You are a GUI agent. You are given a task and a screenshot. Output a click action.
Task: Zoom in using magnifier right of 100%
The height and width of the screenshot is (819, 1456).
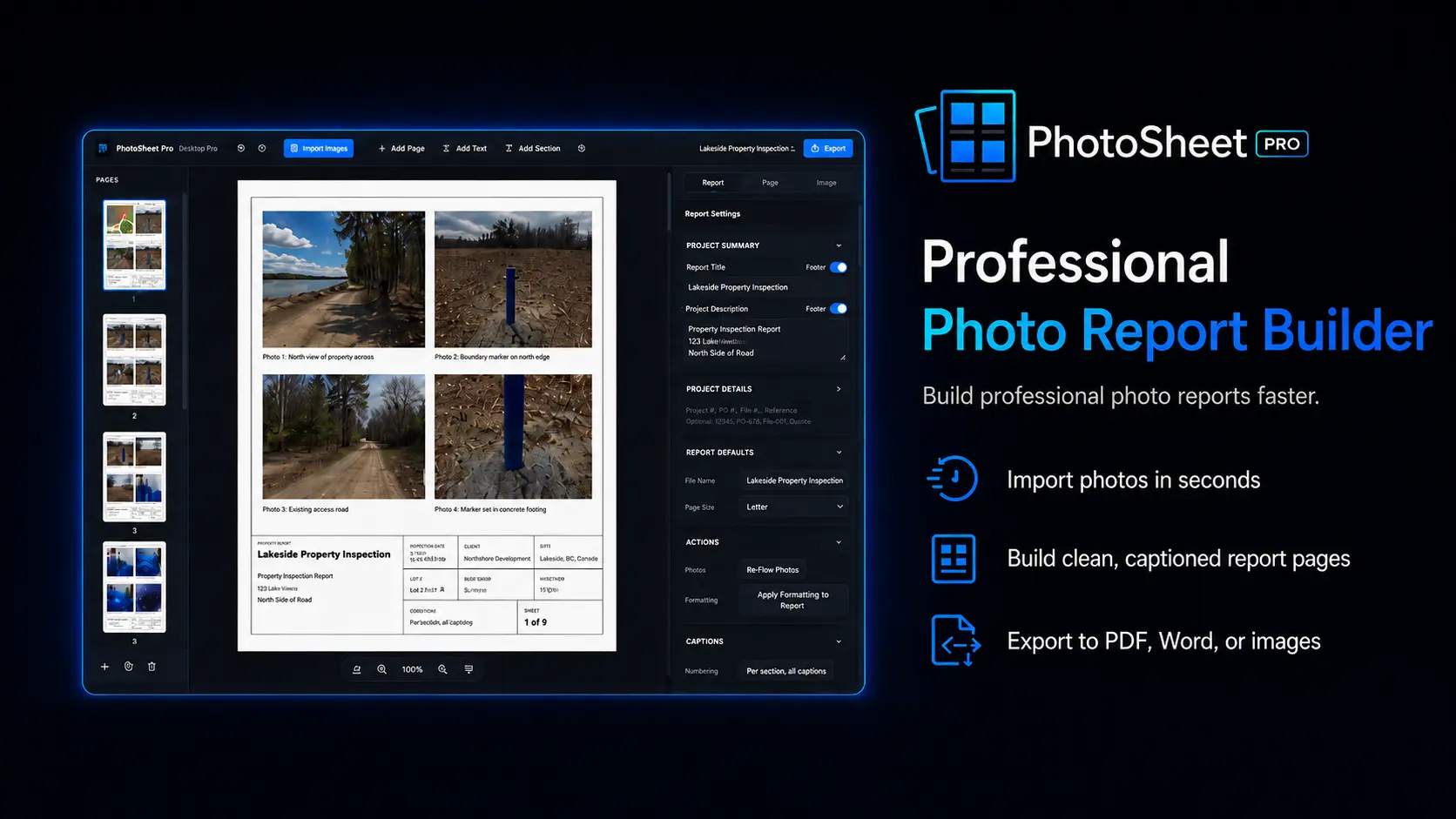coord(442,669)
